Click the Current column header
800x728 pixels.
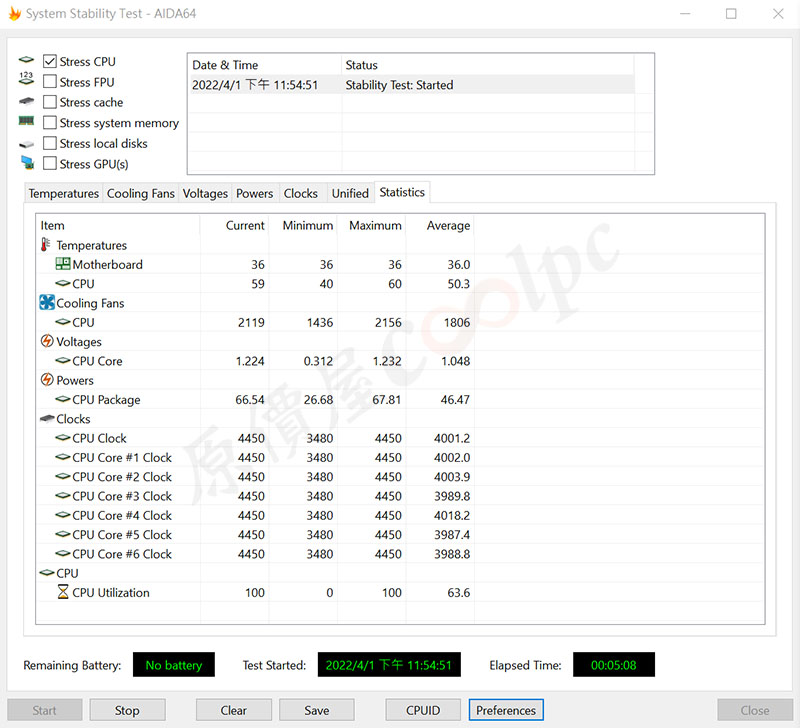235,225
